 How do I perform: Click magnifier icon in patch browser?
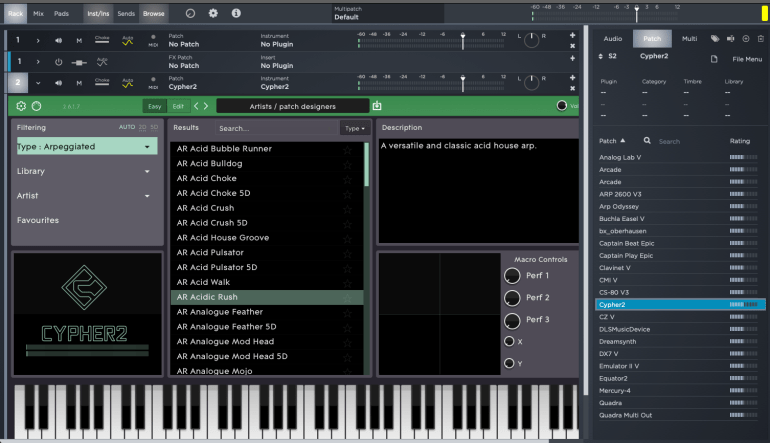tap(647, 140)
